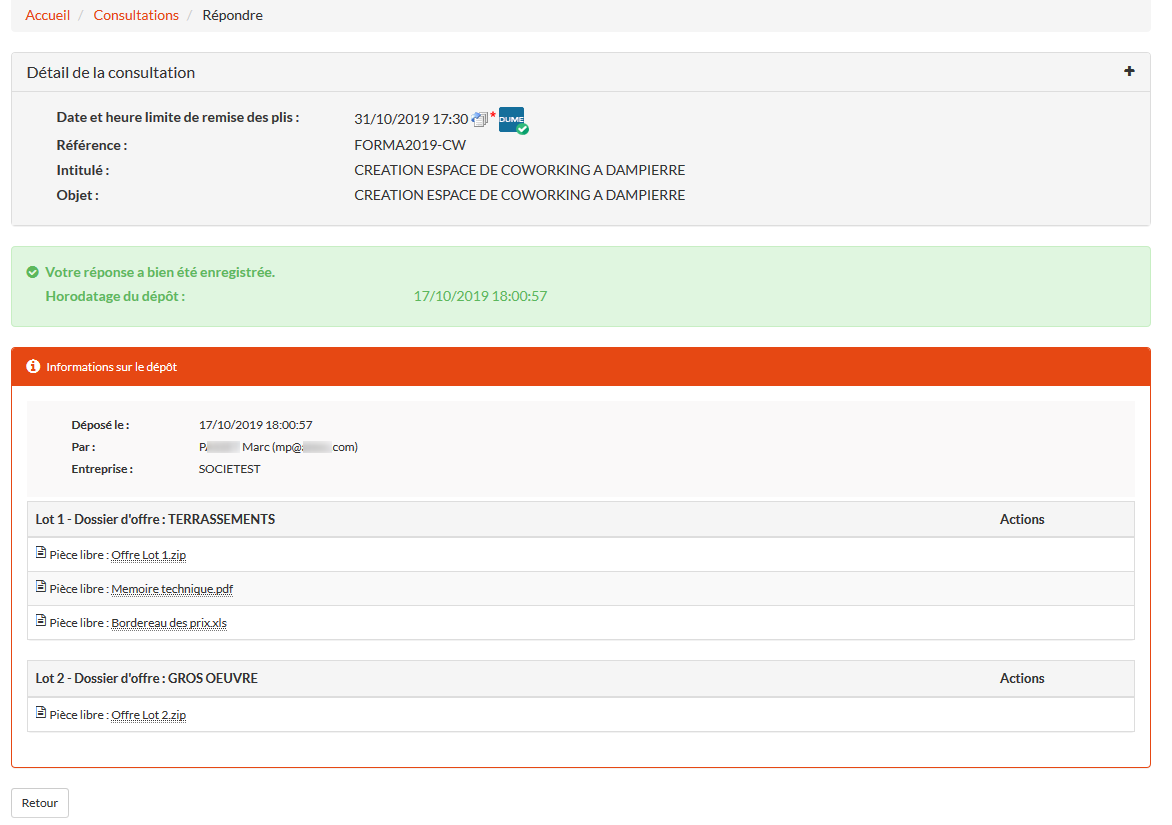Click the file icon beside Offre Lot 2.zip
Screen dimensions: 1172x825
pos(41,713)
